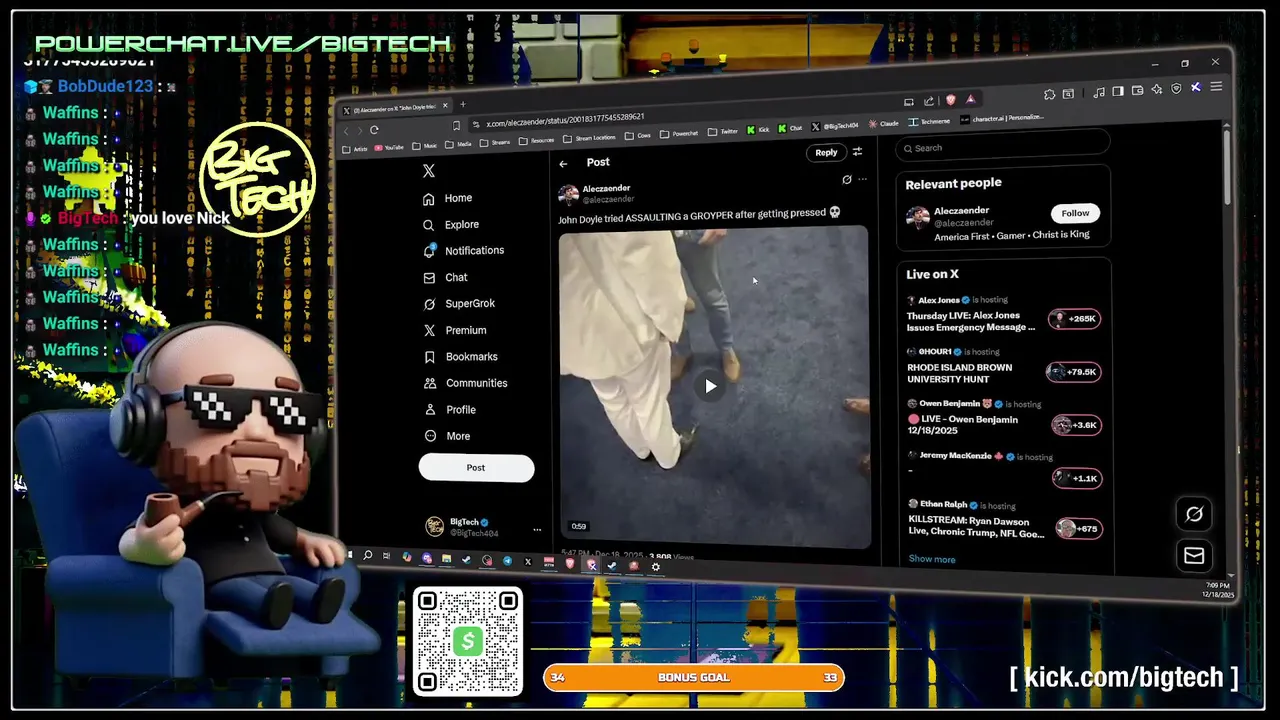Click the Brave Rewards triangle icon
The width and height of the screenshot is (1280, 720).
(970, 99)
